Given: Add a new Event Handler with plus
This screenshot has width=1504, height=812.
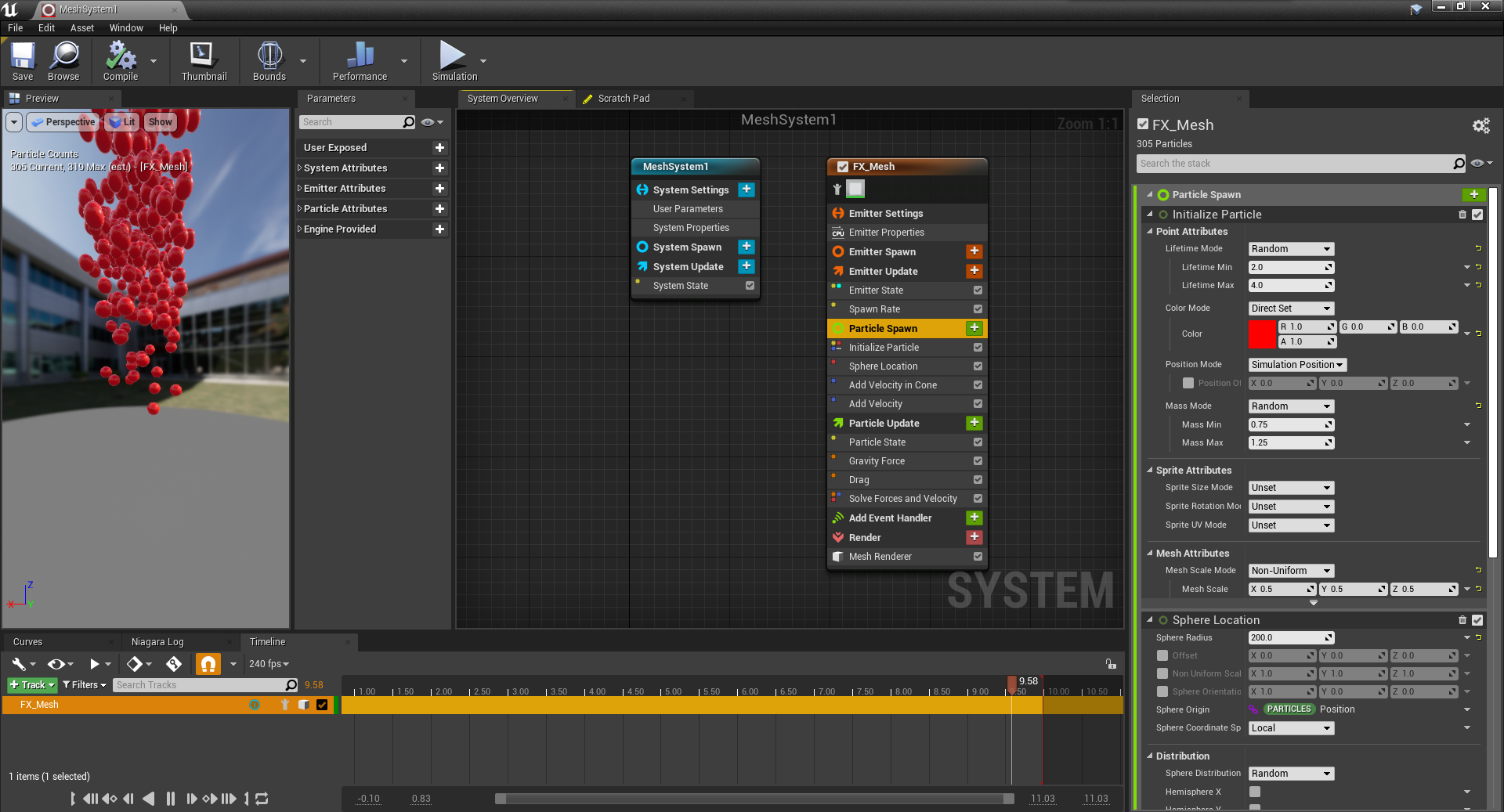Looking at the screenshot, I should coord(974,518).
